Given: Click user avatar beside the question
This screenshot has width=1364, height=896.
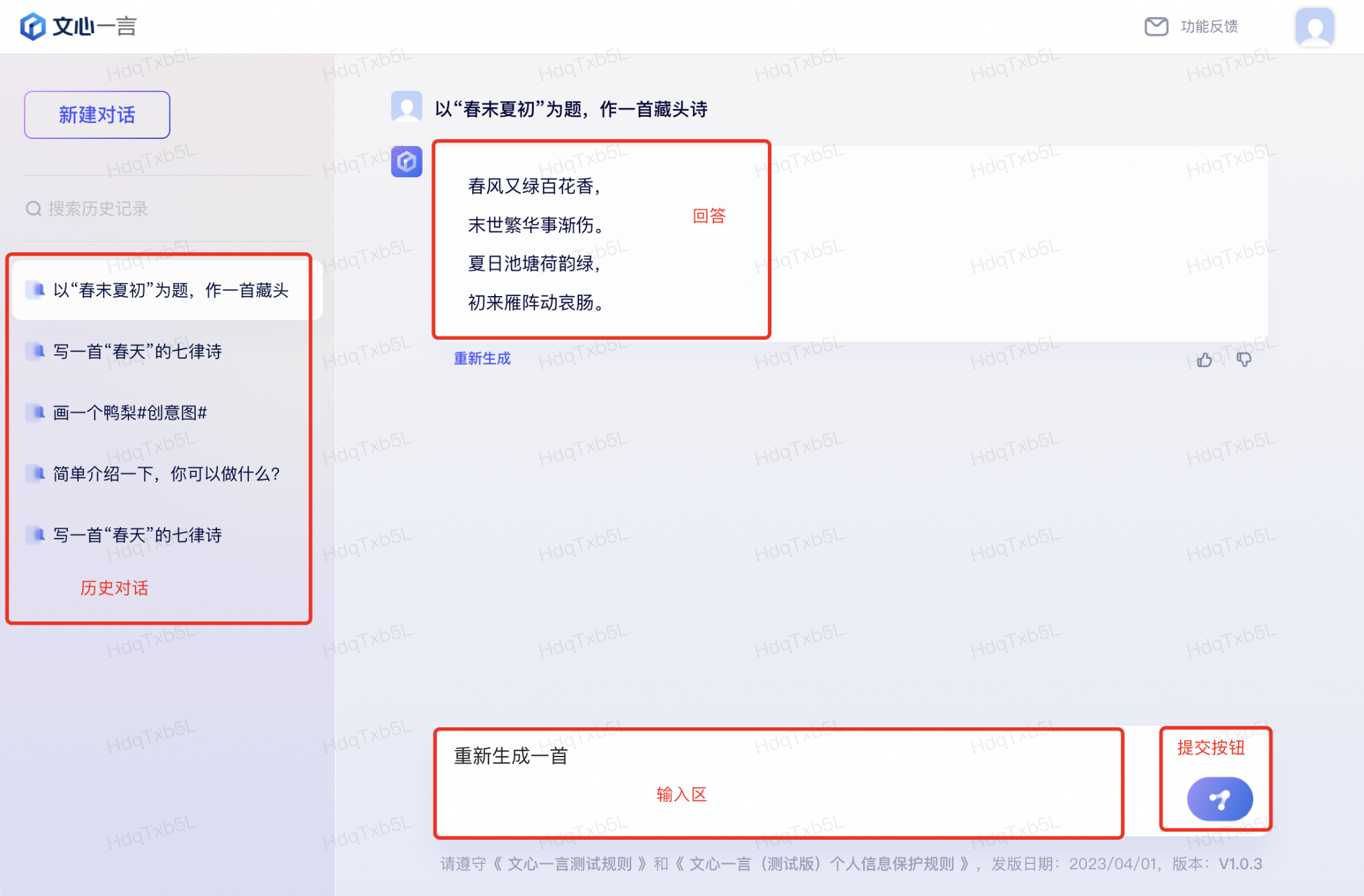Looking at the screenshot, I should 406,108.
